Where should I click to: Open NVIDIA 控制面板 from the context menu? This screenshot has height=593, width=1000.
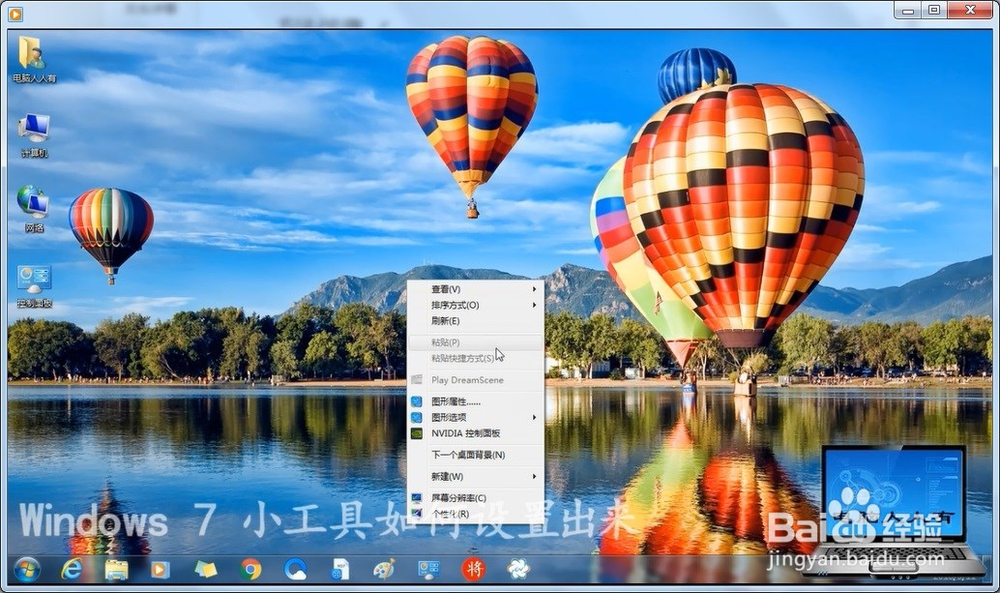coord(475,433)
